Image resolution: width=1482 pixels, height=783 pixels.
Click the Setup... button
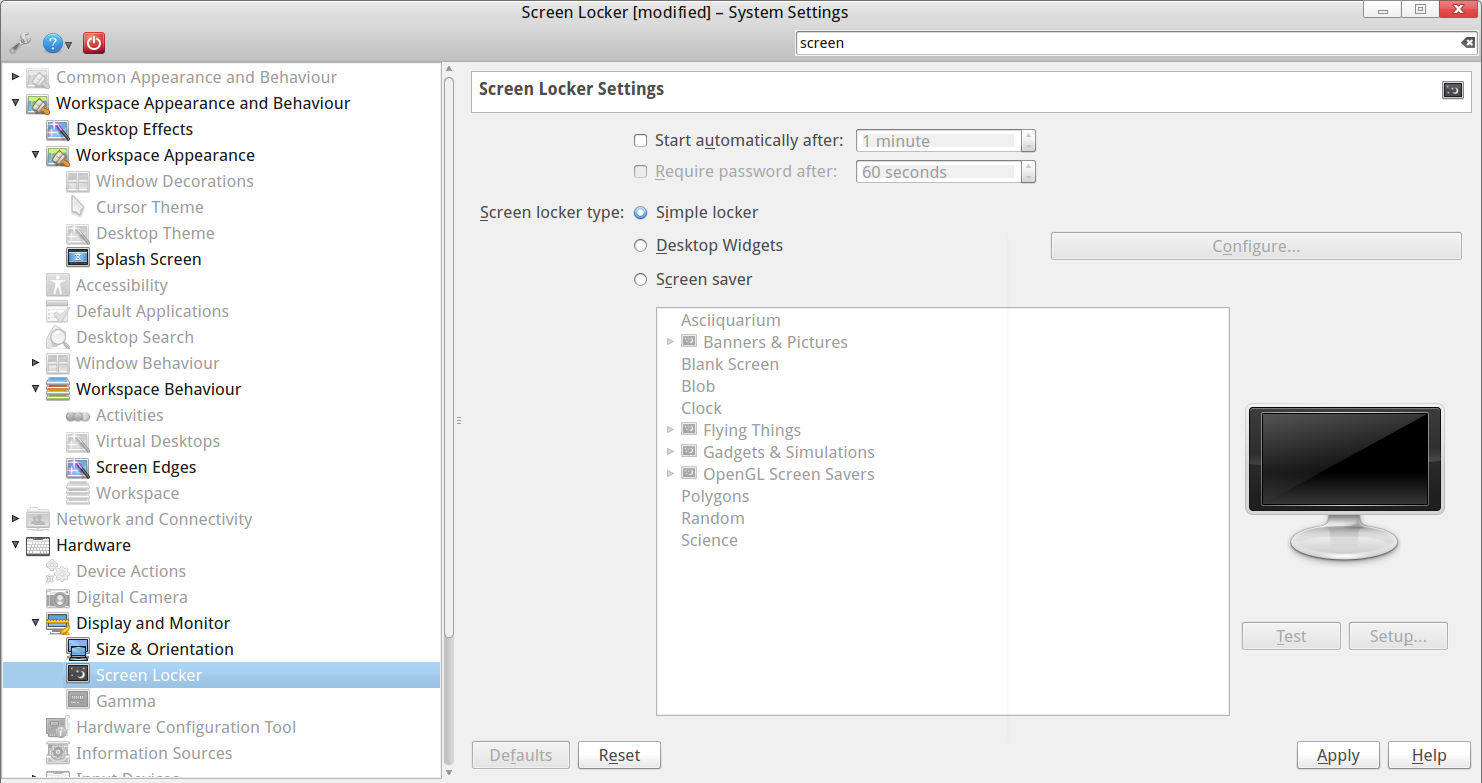coord(1398,636)
